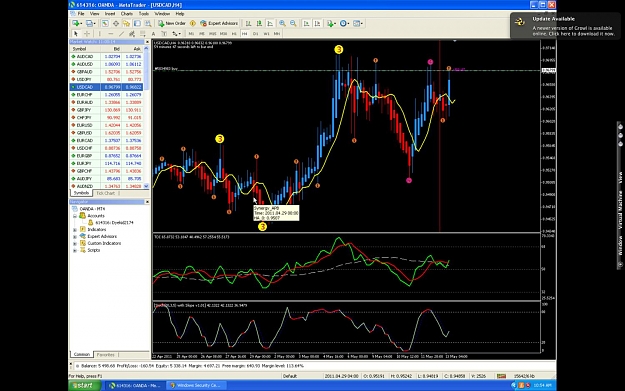Open a new chart from toolbar
Image resolution: width=625 pixels, height=391 pixels.
click(76, 24)
